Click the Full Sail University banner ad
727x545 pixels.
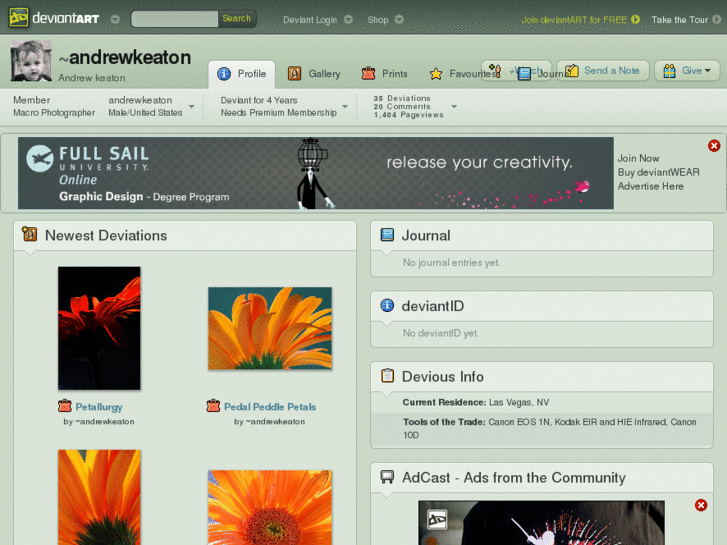[x=316, y=173]
